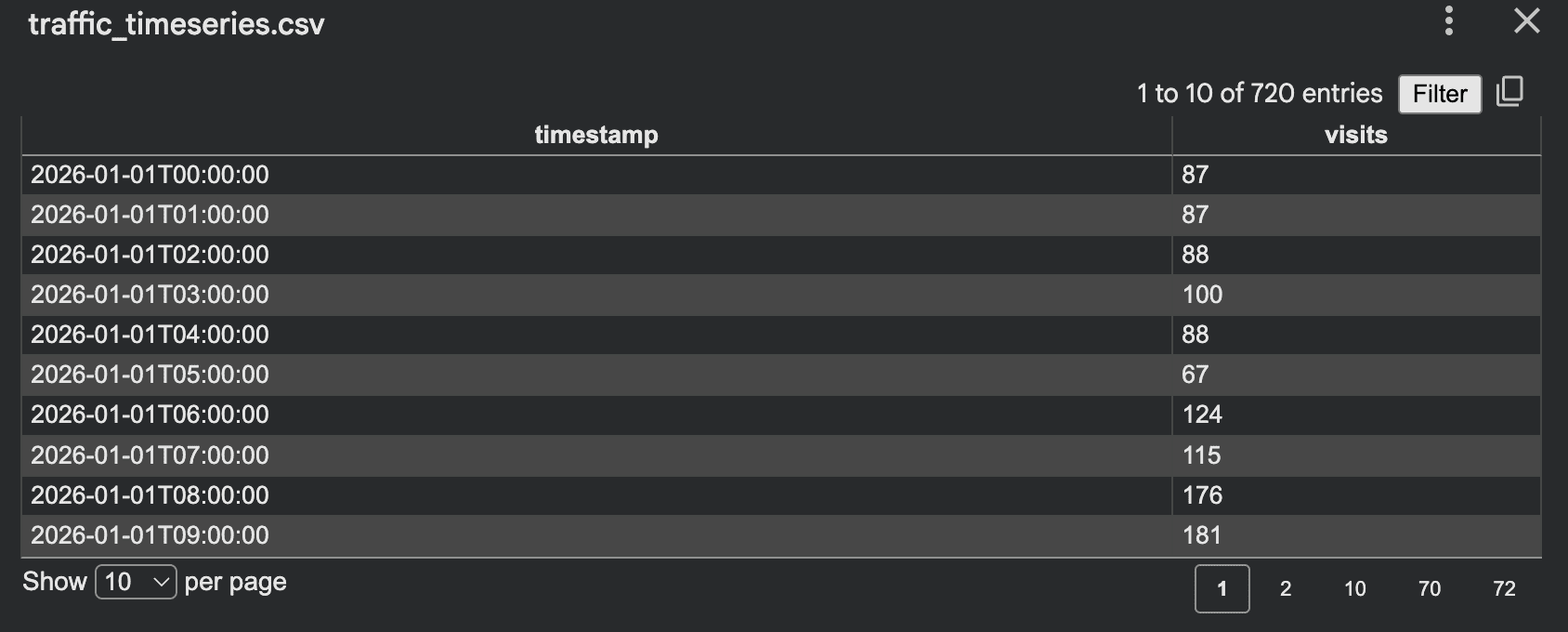The height and width of the screenshot is (632, 1568).
Task: Expand the Show per page dropdown arrow
Action: pos(162,582)
